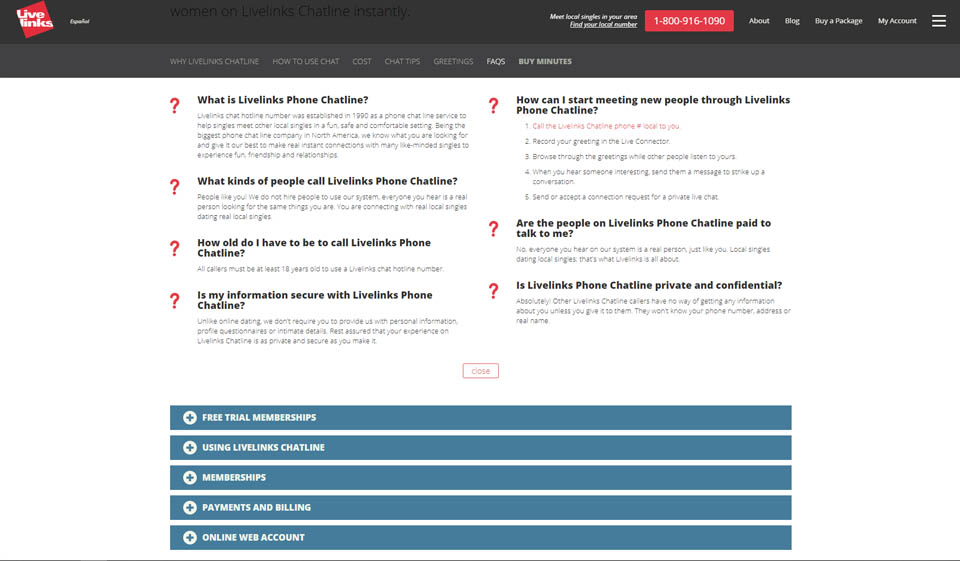Click plus icon beside Using Livelinks Chatline
The width and height of the screenshot is (960, 561).
(190, 448)
